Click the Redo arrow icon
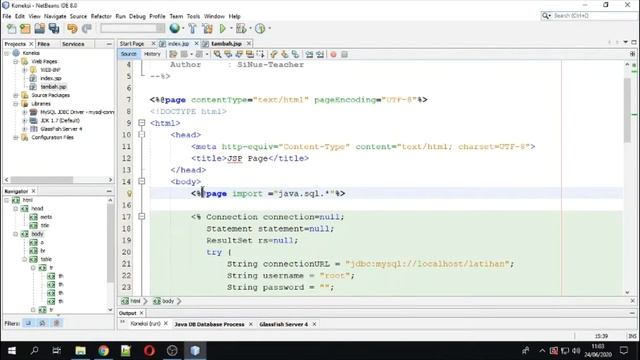Image resolution: width=640 pixels, height=360 pixels. coord(87,29)
